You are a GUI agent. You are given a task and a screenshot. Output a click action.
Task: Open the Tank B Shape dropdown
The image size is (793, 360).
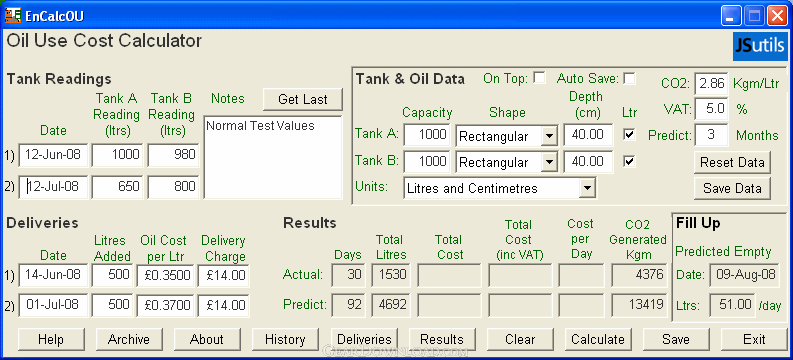click(x=549, y=162)
